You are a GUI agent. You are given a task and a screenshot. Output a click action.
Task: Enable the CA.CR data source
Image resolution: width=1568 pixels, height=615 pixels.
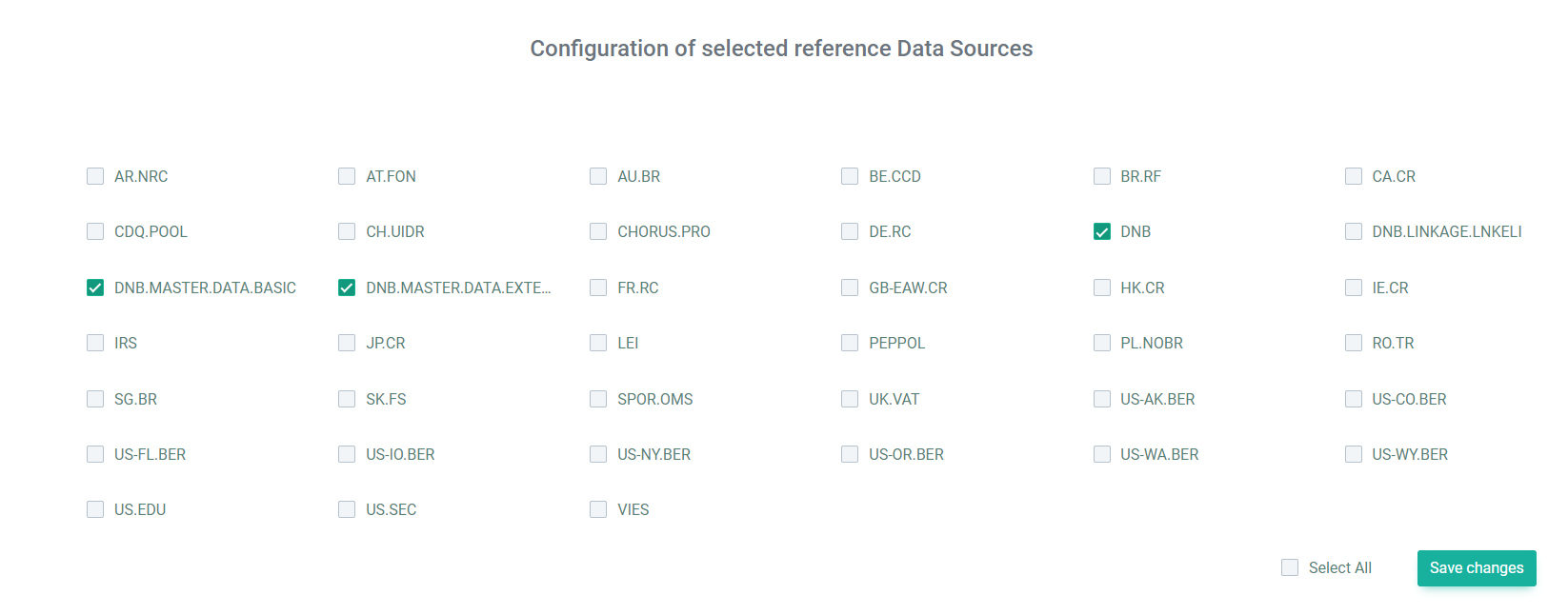(x=1354, y=176)
